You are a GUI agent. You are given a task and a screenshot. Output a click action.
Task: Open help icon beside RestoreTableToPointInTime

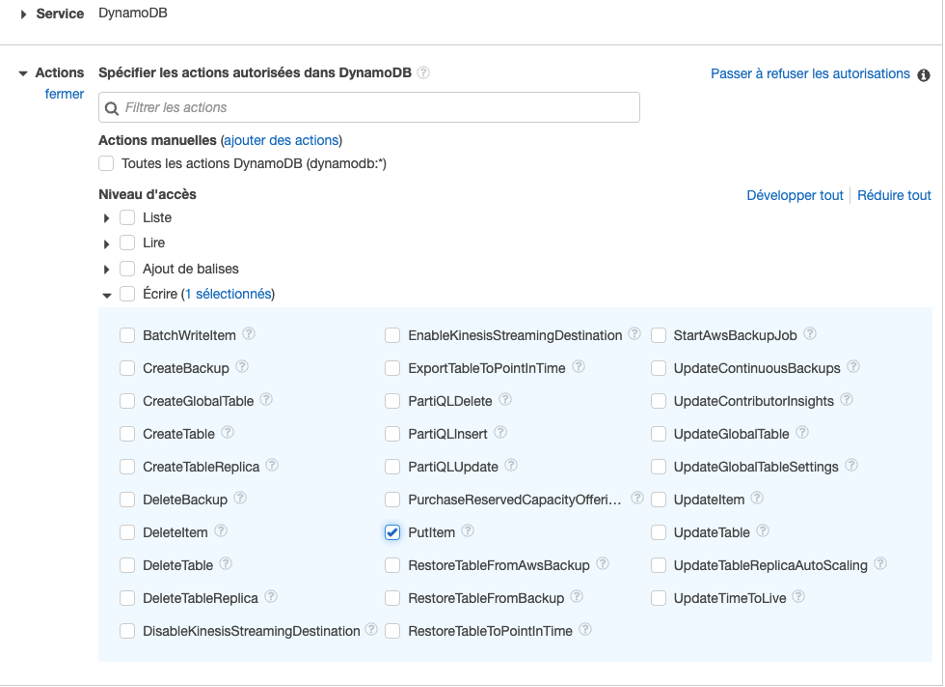pyautogui.click(x=585, y=629)
